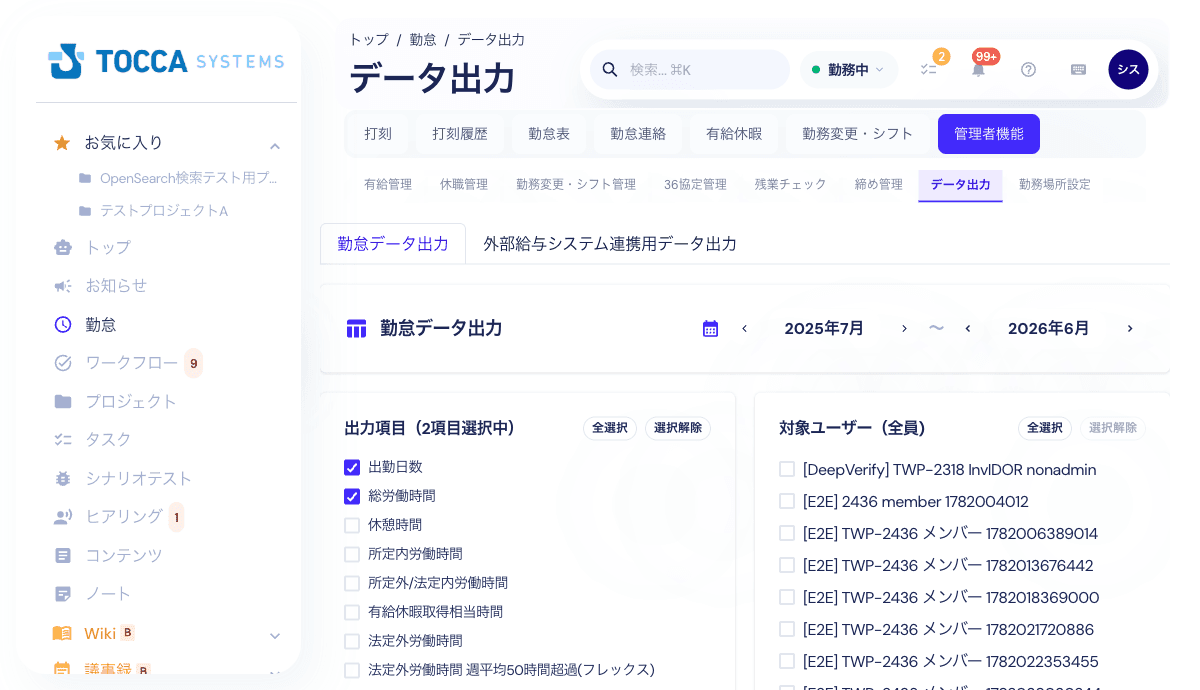Open the 36協定管理 sub-tab
Screen dimensions: 1200x690
pos(695,185)
